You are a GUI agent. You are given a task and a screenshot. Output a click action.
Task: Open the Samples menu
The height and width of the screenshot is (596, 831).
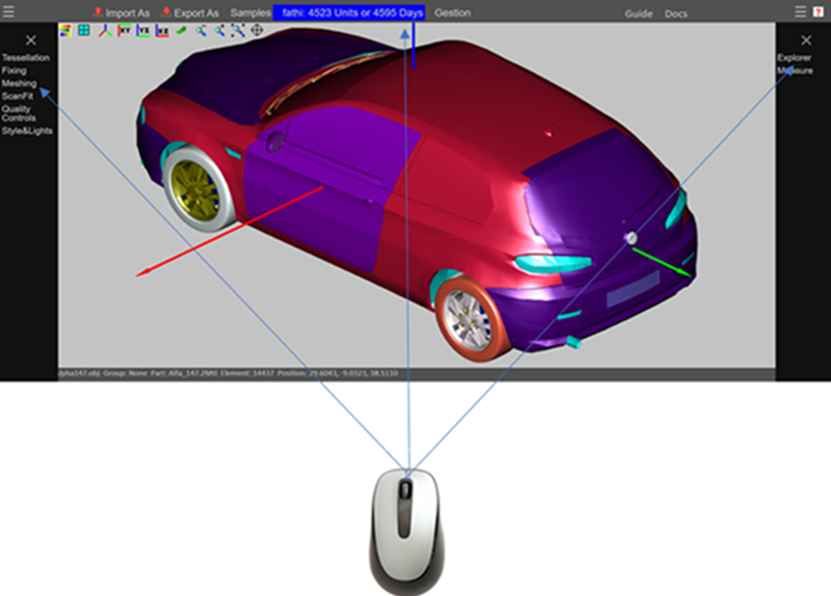coord(250,13)
